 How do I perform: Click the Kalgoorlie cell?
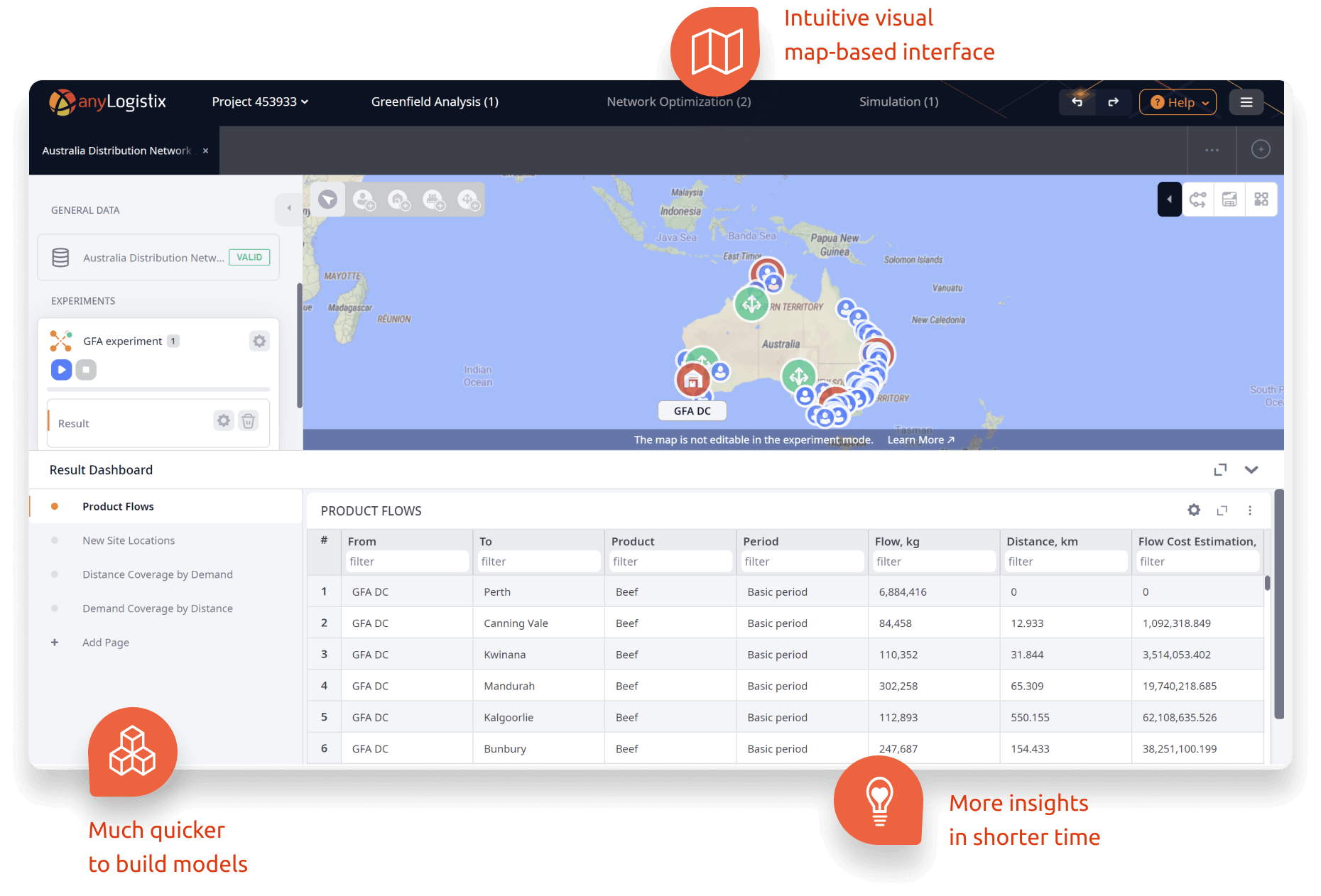(539, 717)
